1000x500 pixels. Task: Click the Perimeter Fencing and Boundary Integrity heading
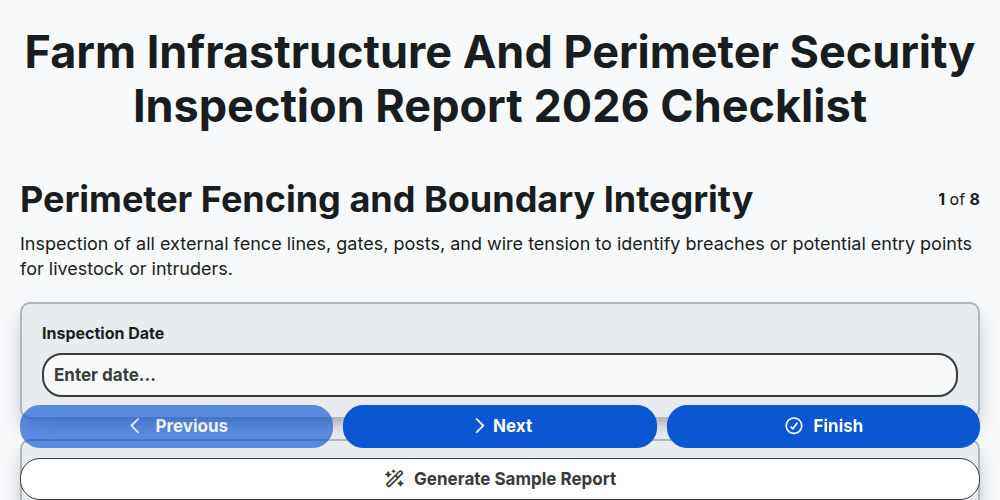(386, 200)
